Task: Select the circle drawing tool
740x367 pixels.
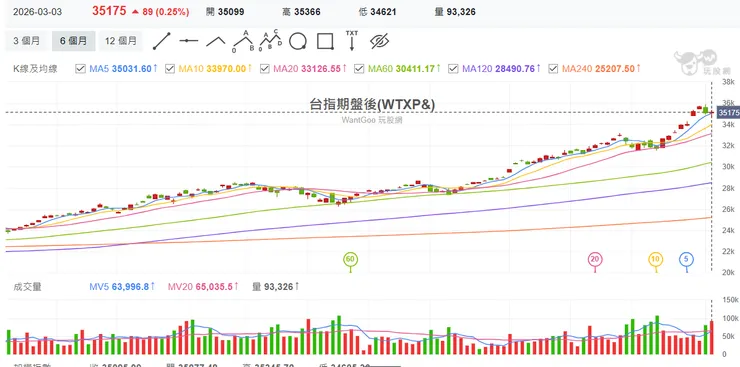Action: click(x=298, y=41)
